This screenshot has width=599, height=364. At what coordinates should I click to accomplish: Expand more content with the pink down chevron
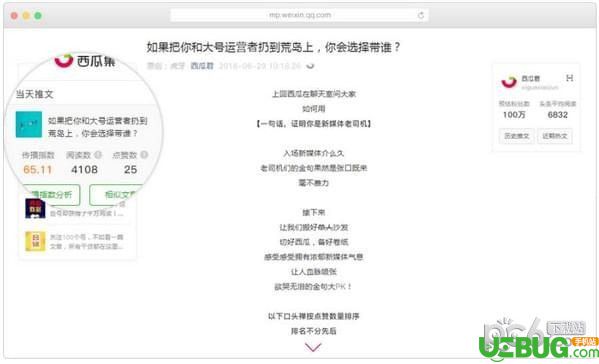[313, 347]
